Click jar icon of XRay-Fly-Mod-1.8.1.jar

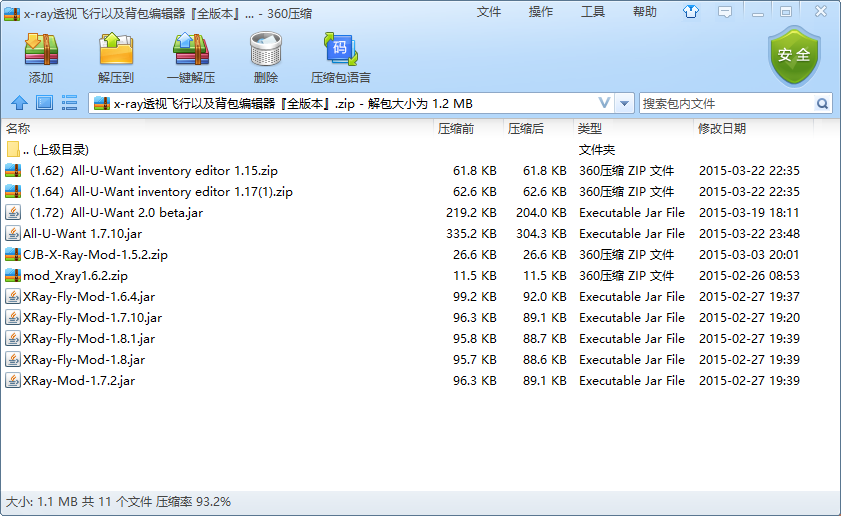13,338
